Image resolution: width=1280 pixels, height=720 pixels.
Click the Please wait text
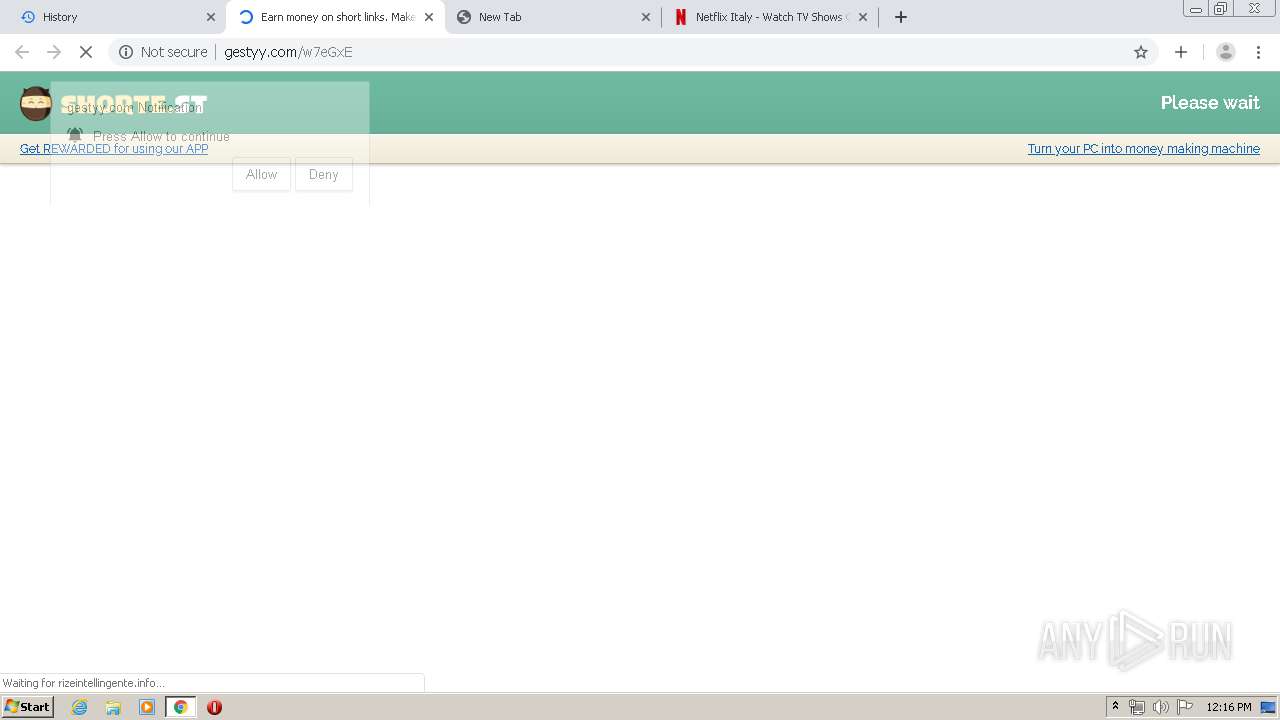1210,103
